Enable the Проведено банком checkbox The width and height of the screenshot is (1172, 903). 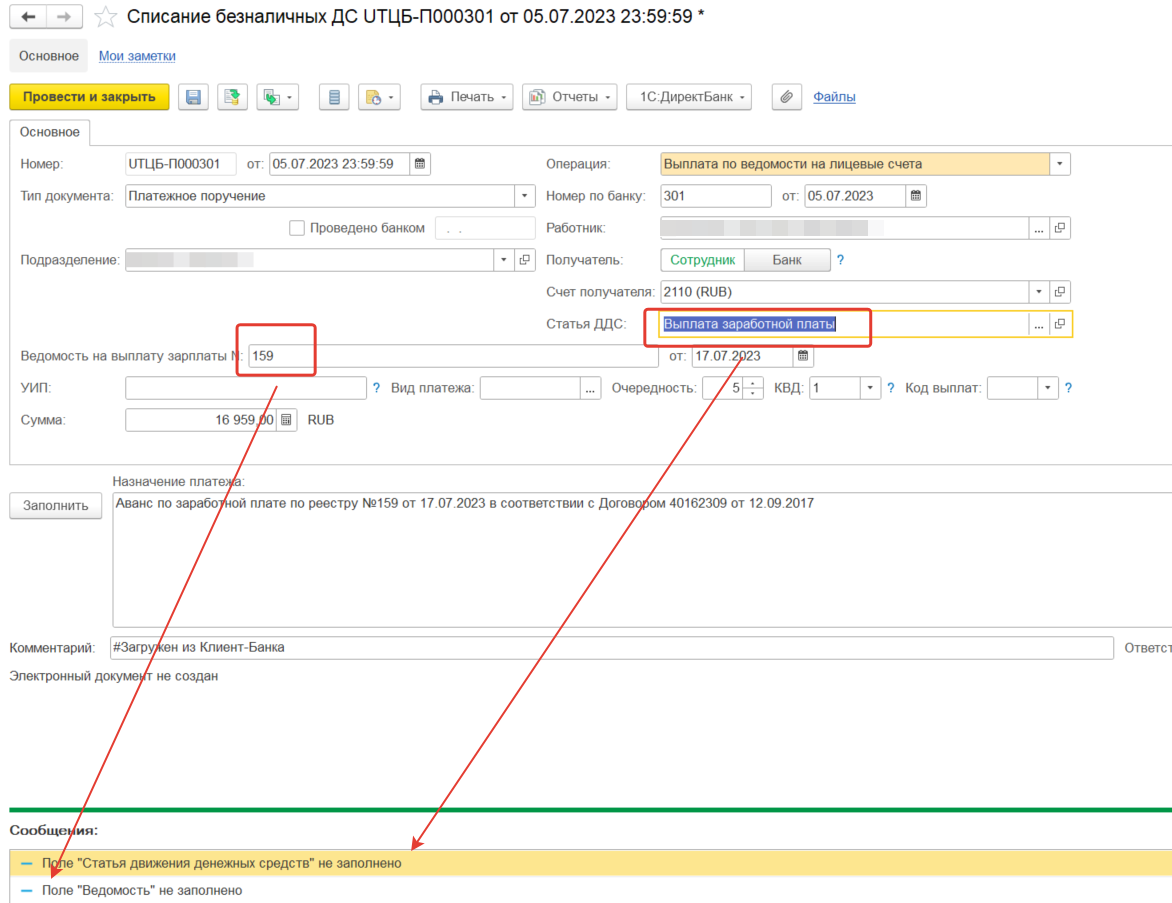297,228
